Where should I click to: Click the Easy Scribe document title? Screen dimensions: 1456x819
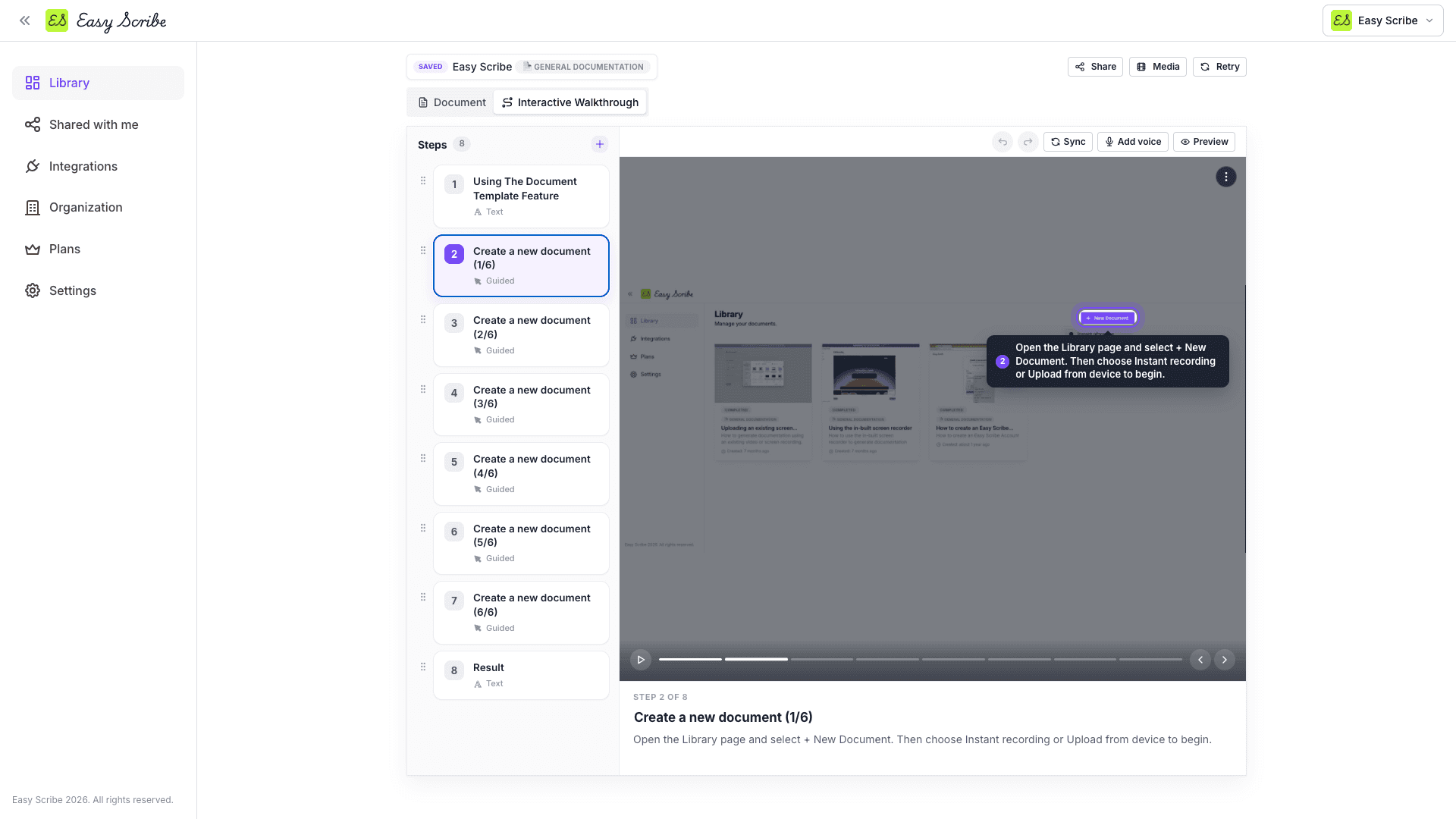[x=482, y=67]
